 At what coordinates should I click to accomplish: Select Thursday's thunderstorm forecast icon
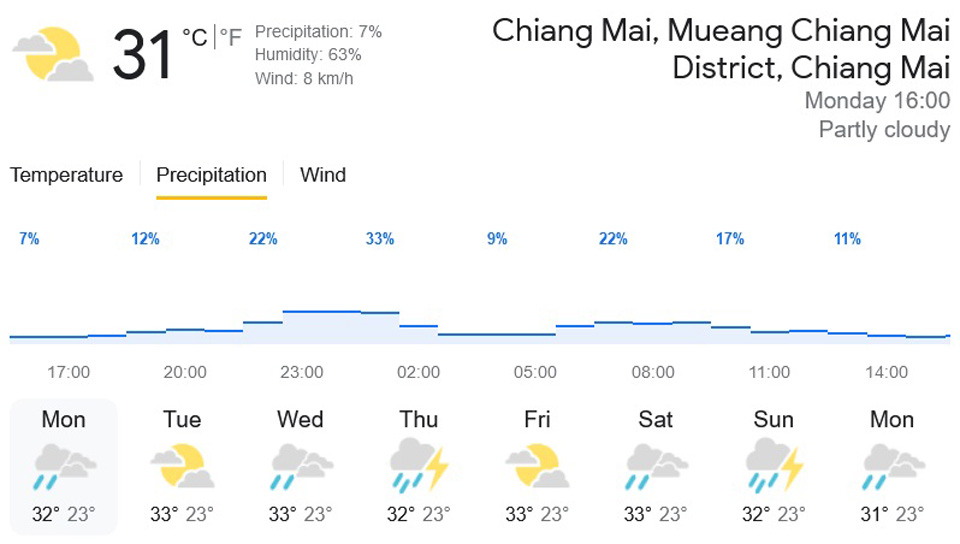click(x=418, y=467)
